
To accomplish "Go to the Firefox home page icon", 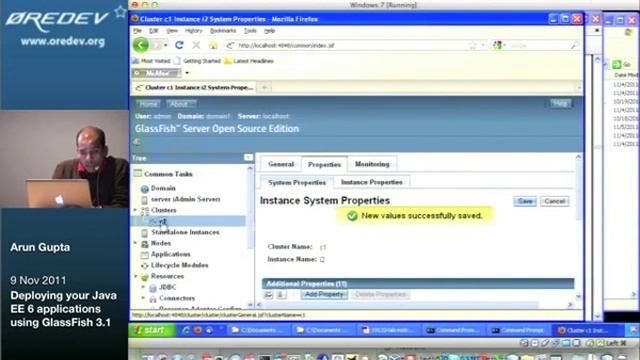I will point(213,45).
